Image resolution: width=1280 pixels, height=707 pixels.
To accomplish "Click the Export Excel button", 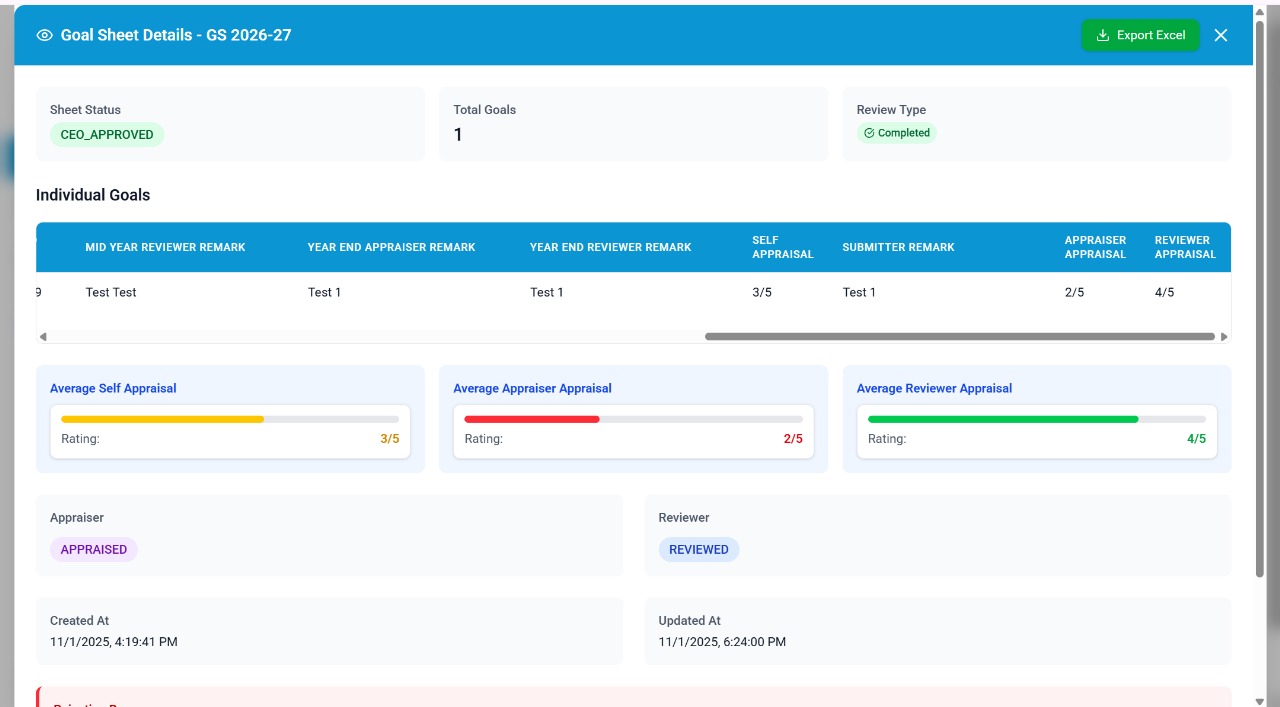I will click(1140, 35).
